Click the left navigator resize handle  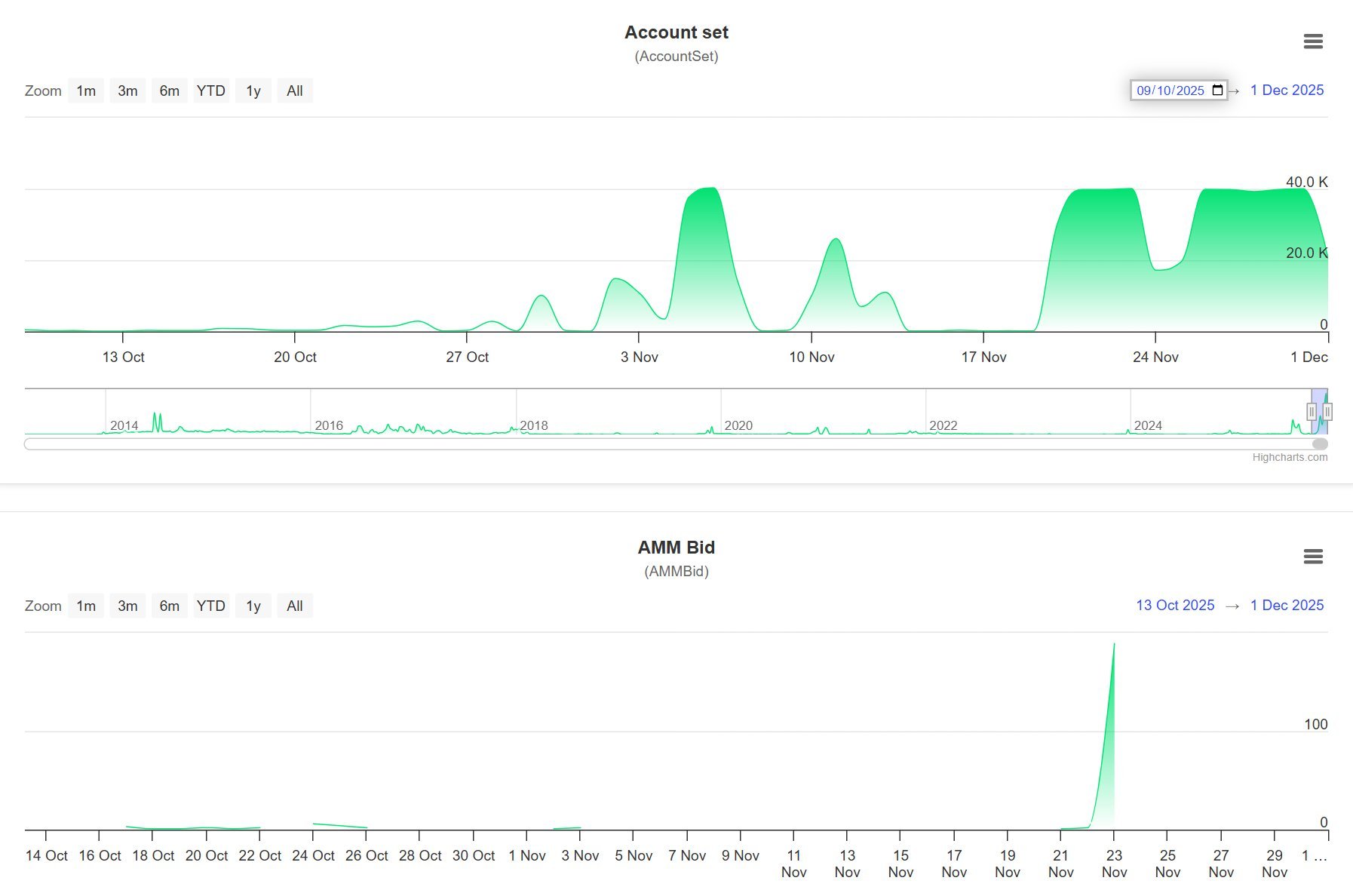point(1312,411)
